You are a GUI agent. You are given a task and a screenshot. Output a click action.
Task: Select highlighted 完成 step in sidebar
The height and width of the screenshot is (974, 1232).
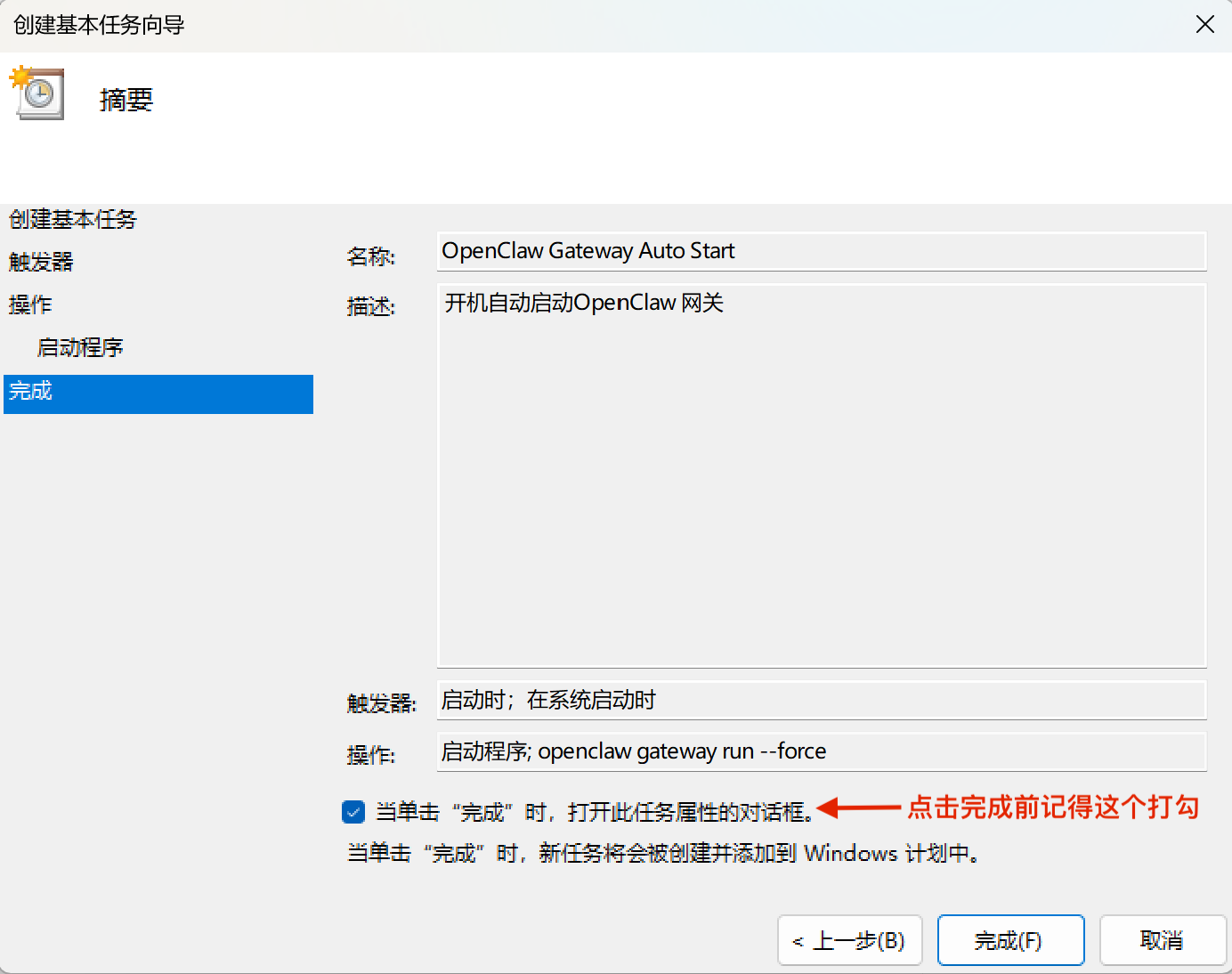[x=158, y=394]
